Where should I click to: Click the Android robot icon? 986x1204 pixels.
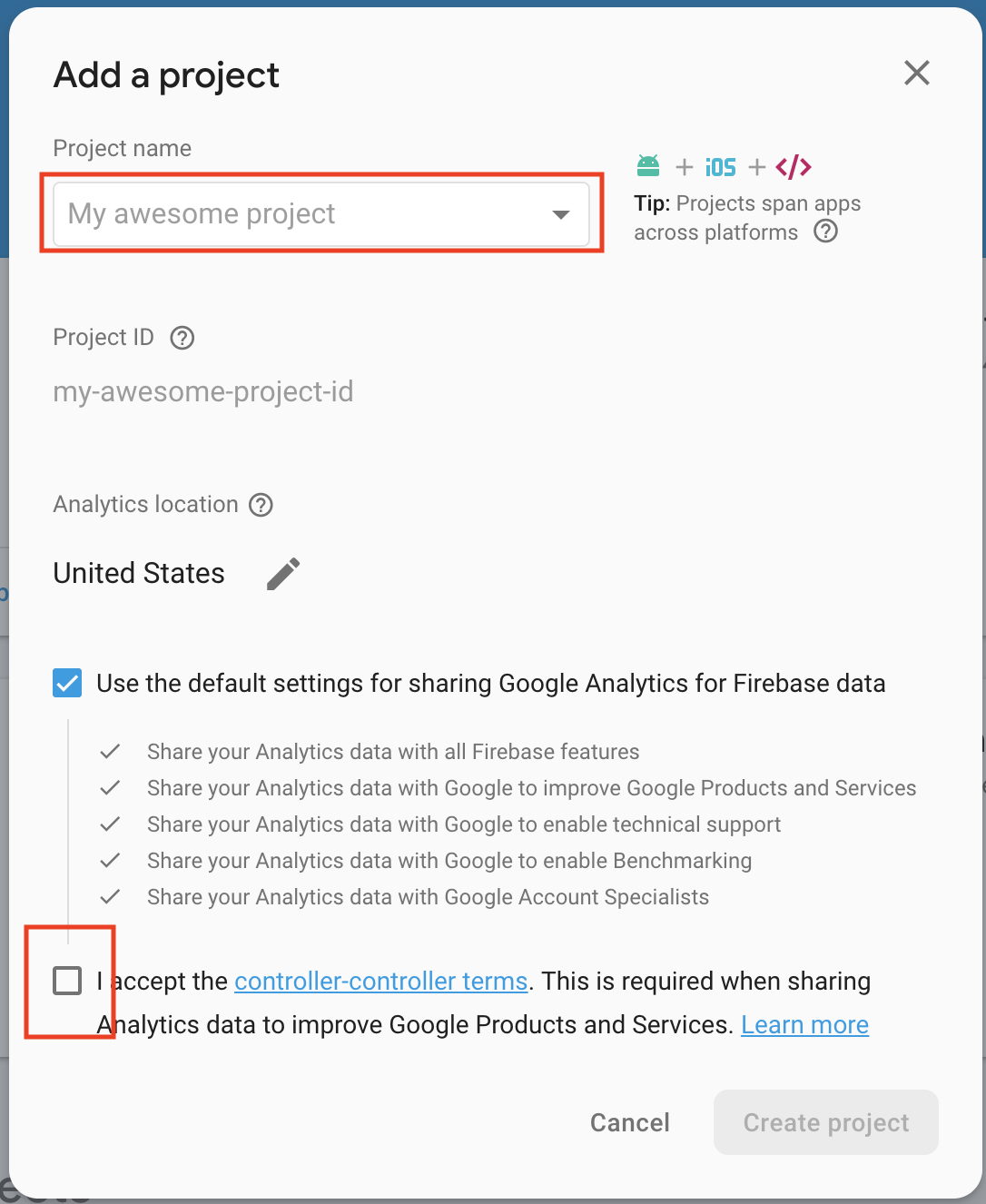pyautogui.click(x=648, y=165)
